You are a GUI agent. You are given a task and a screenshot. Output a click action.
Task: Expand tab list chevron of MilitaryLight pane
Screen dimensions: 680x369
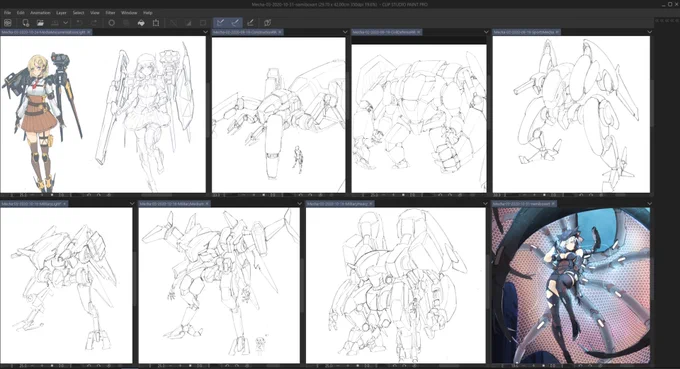[x=131, y=204]
